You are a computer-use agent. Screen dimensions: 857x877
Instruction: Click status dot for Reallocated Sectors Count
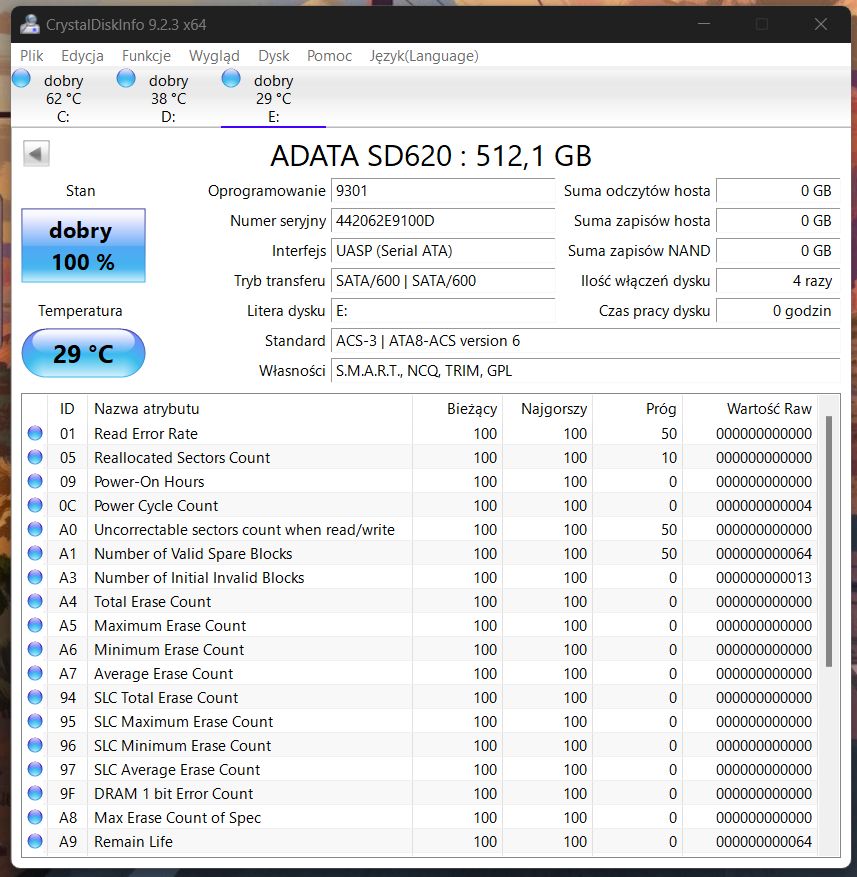pyautogui.click(x=35, y=458)
